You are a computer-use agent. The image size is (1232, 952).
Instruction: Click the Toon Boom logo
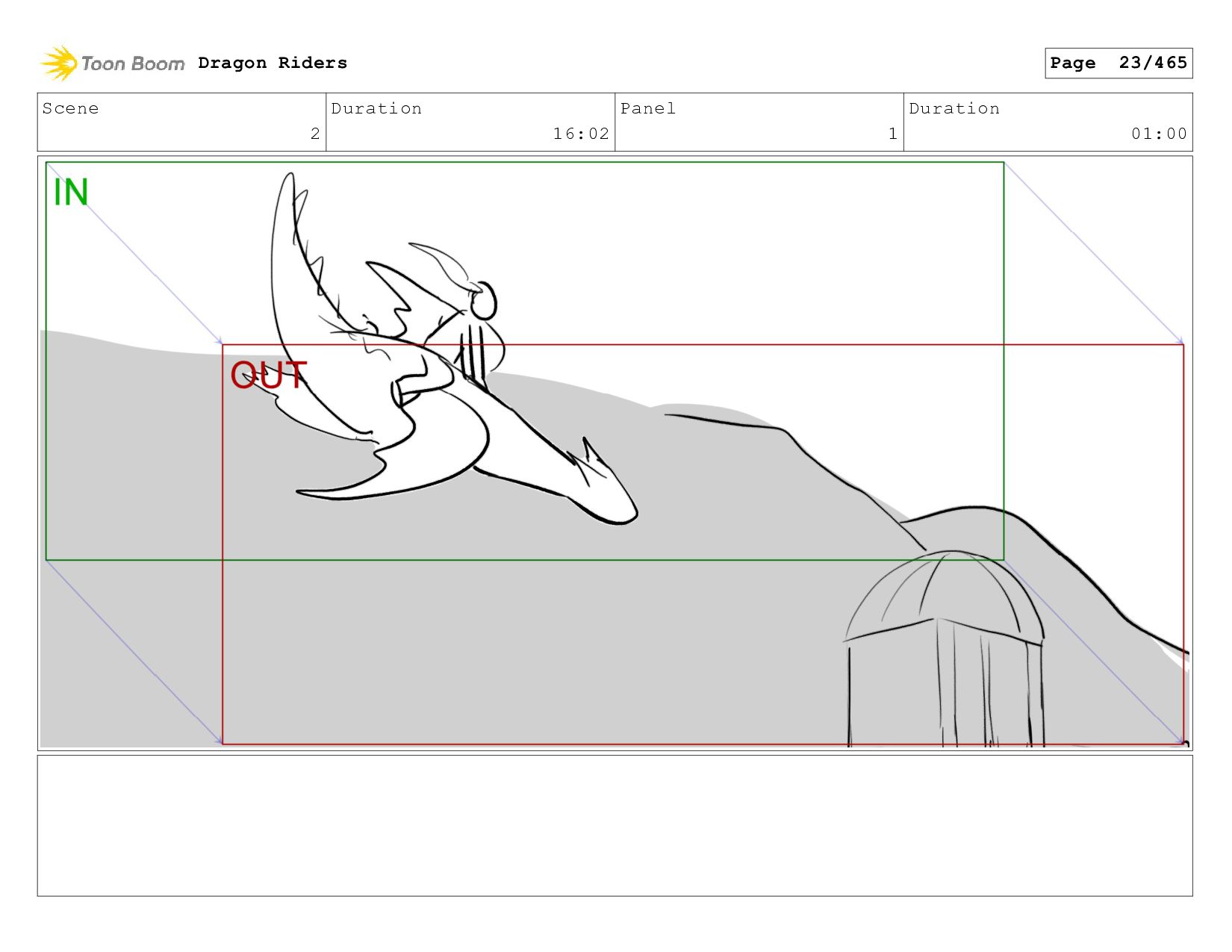point(112,63)
